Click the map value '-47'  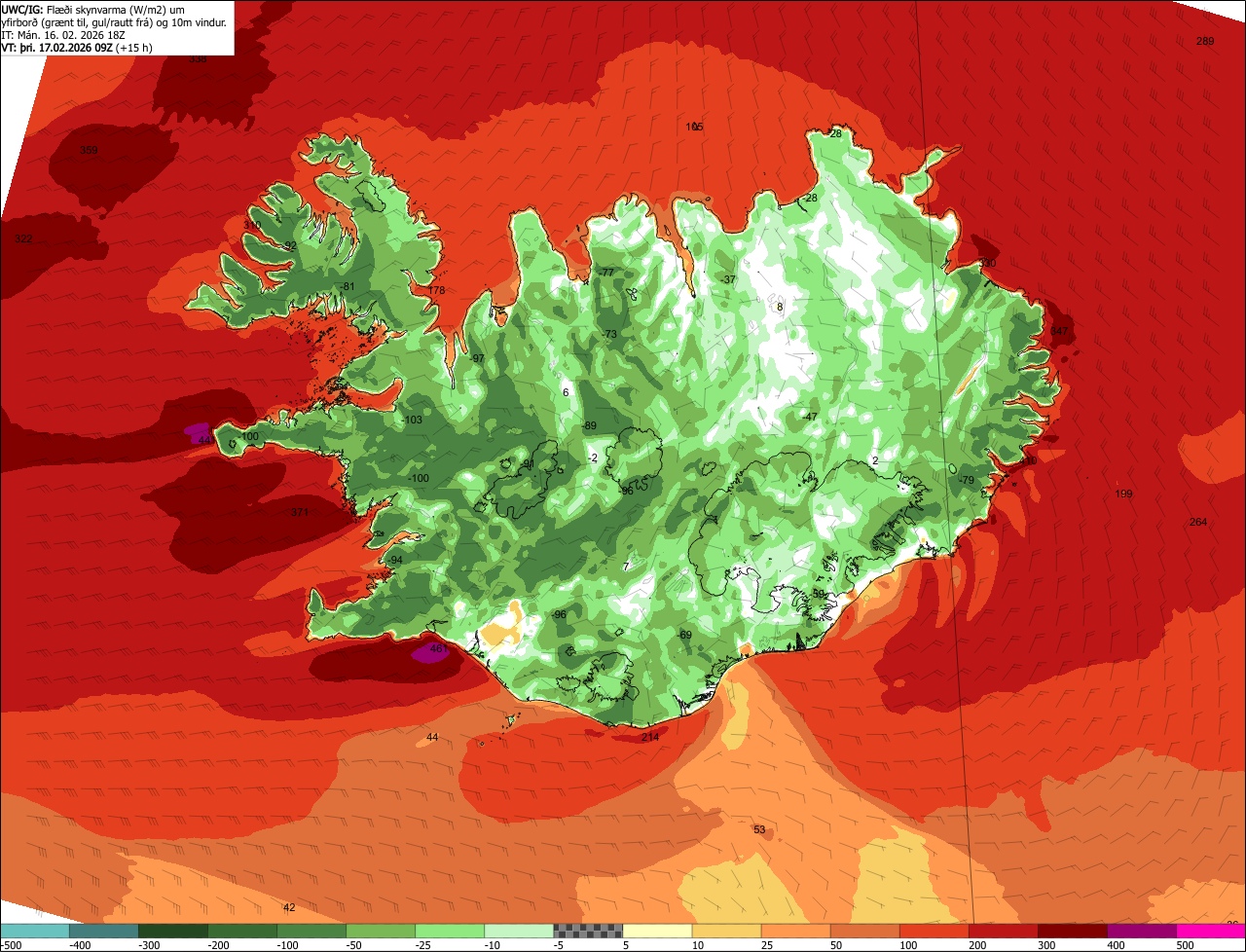tap(810, 417)
